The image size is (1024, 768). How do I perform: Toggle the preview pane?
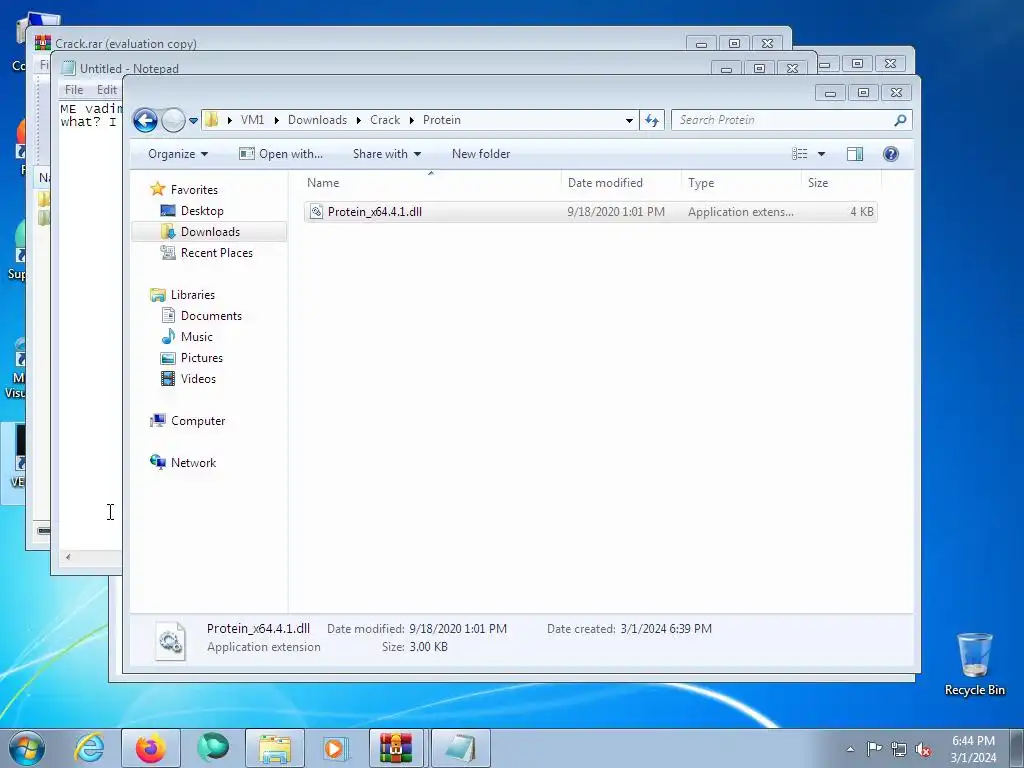click(855, 154)
